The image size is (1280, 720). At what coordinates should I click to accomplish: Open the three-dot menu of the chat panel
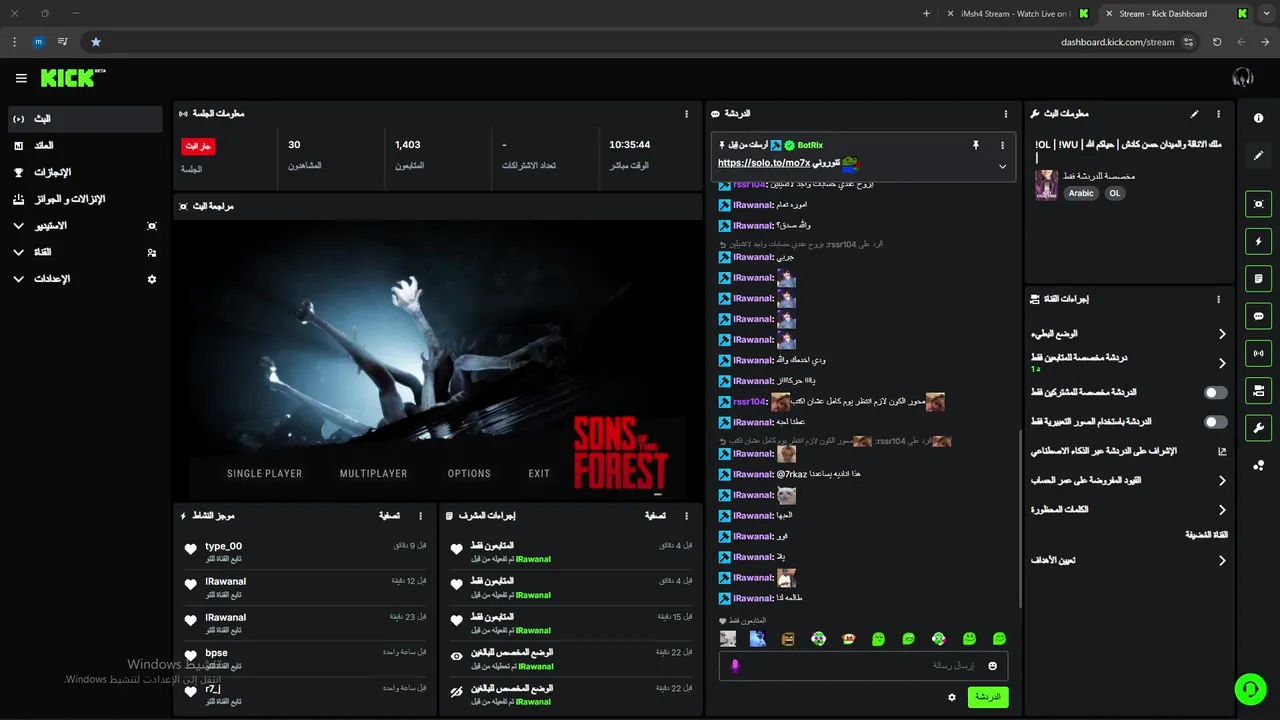(1006, 114)
